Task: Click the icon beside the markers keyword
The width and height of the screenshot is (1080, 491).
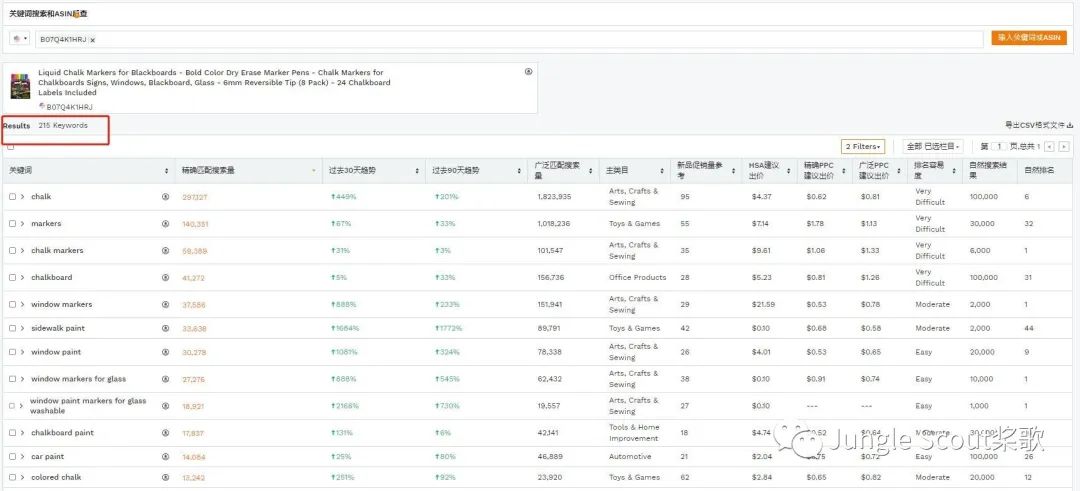Action: pos(166,224)
